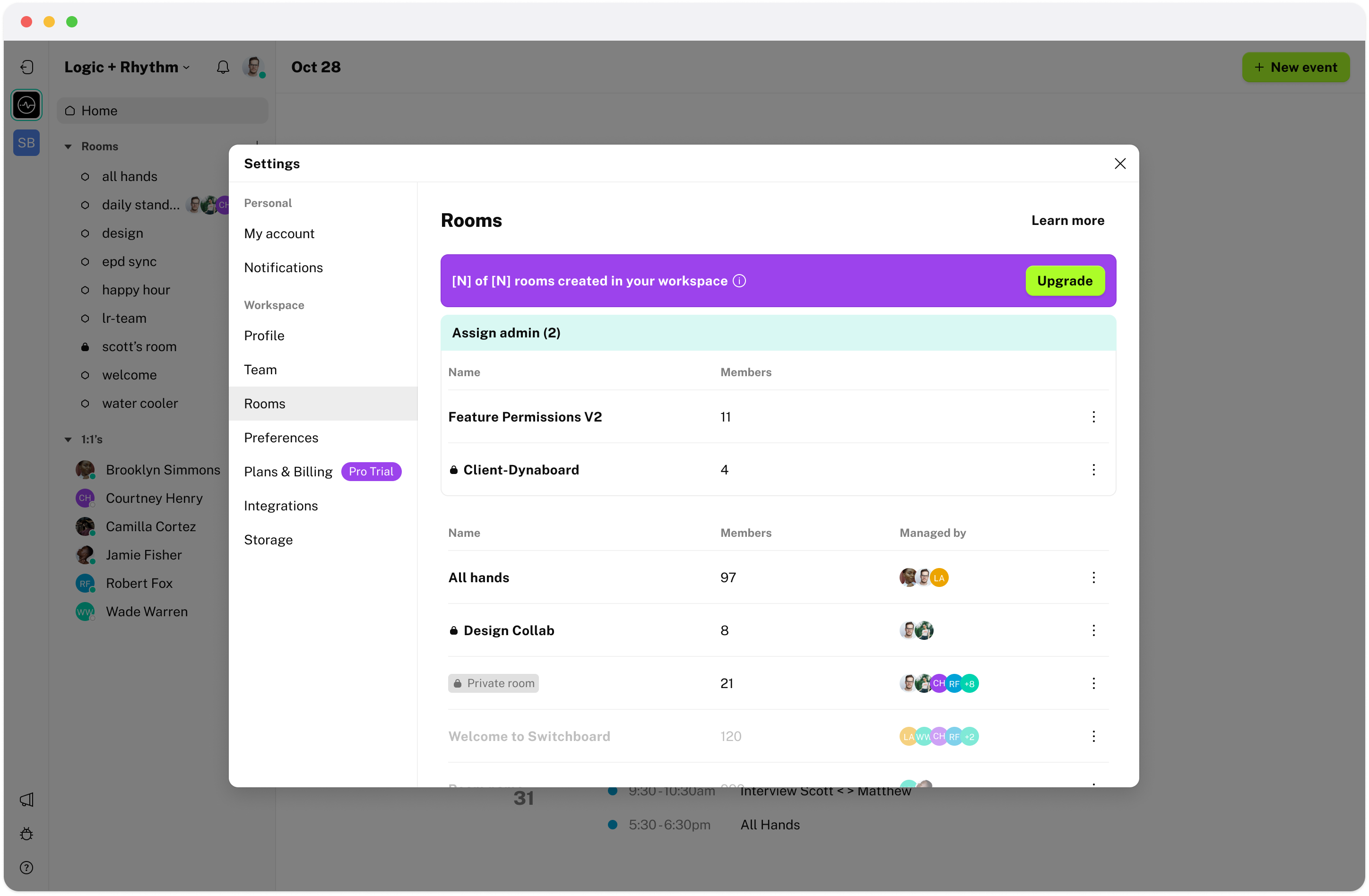Go to Plans & Billing settings
Viewport: 1369px width, 896px height.
pos(288,472)
